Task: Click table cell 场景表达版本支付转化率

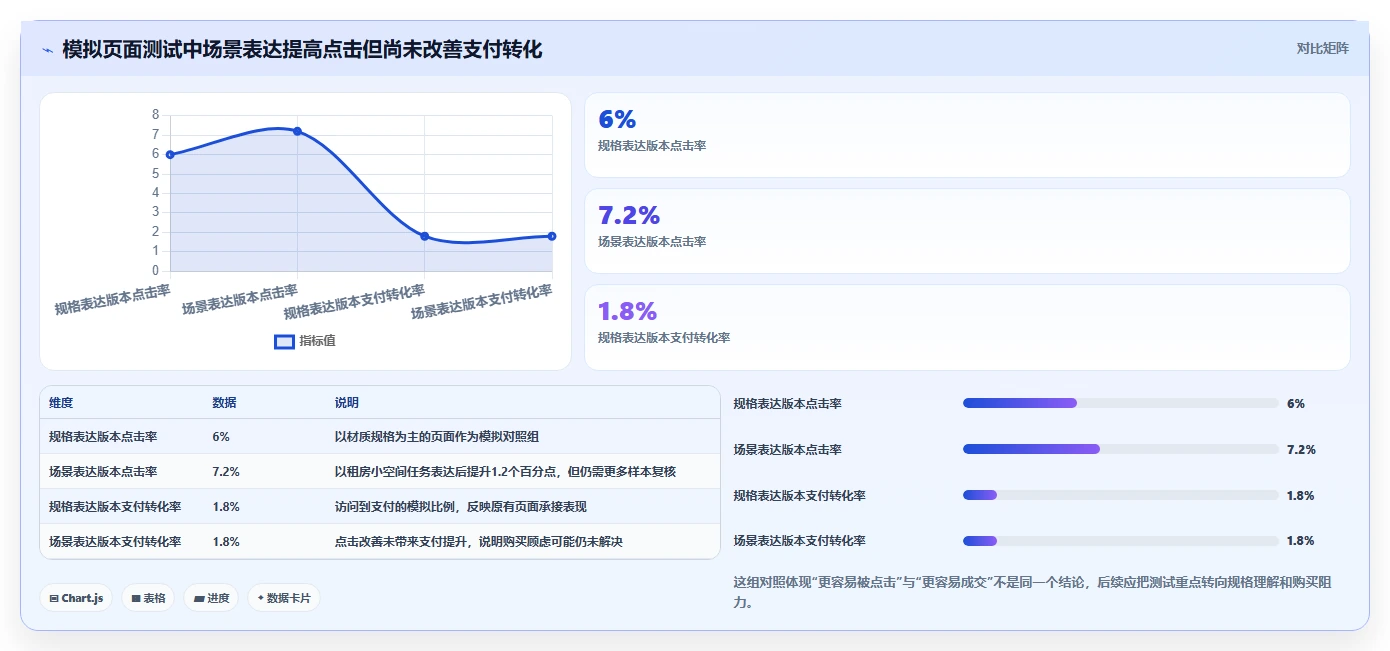Action: pos(115,542)
